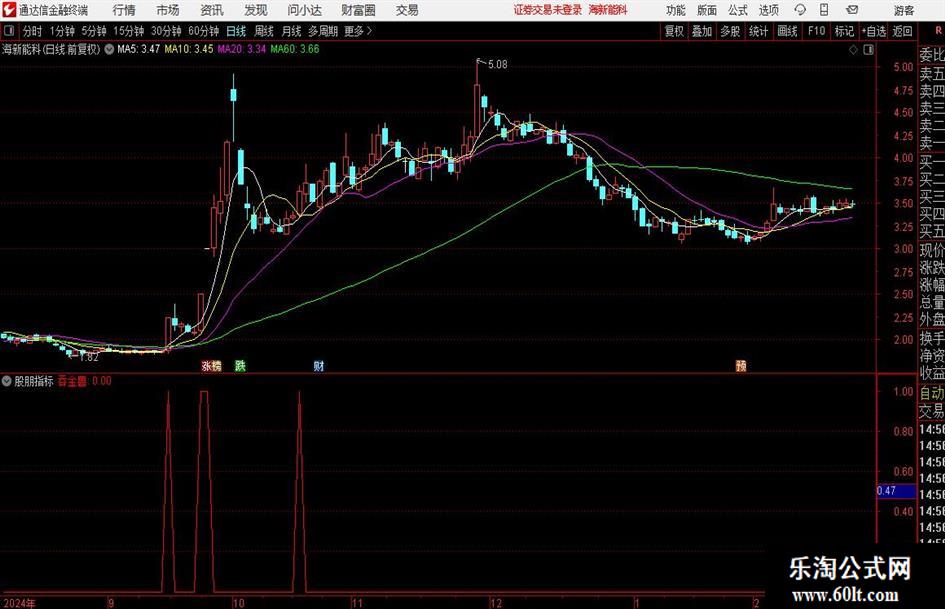945x609 pixels.
Task: Toggle the left panel icon beside 分时
Action: pyautogui.click(x=9, y=31)
